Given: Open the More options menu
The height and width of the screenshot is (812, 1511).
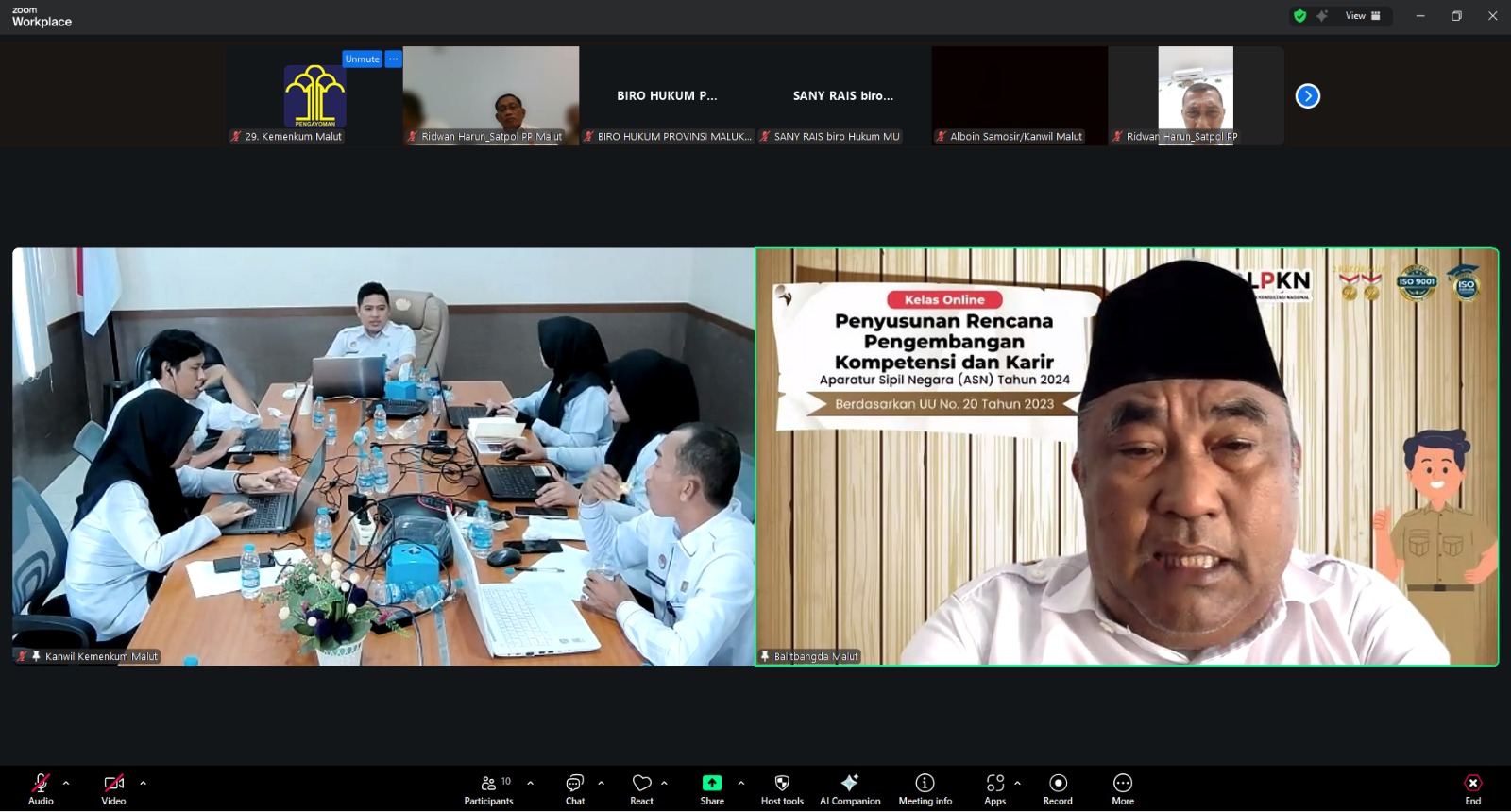Looking at the screenshot, I should point(1122,789).
